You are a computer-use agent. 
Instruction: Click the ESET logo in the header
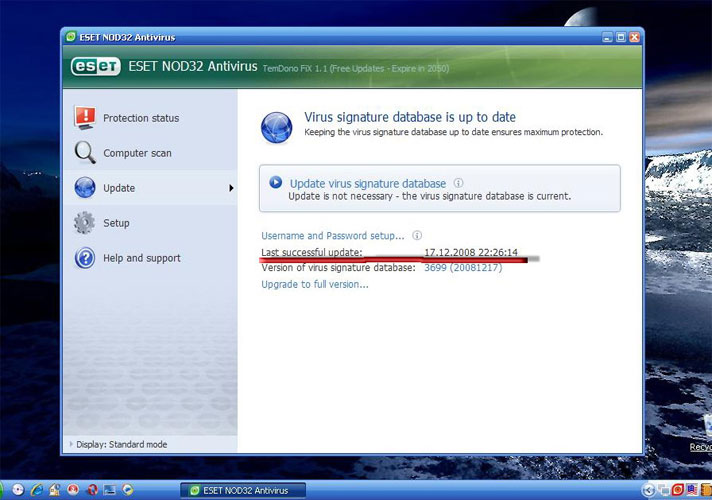pyautogui.click(x=95, y=66)
